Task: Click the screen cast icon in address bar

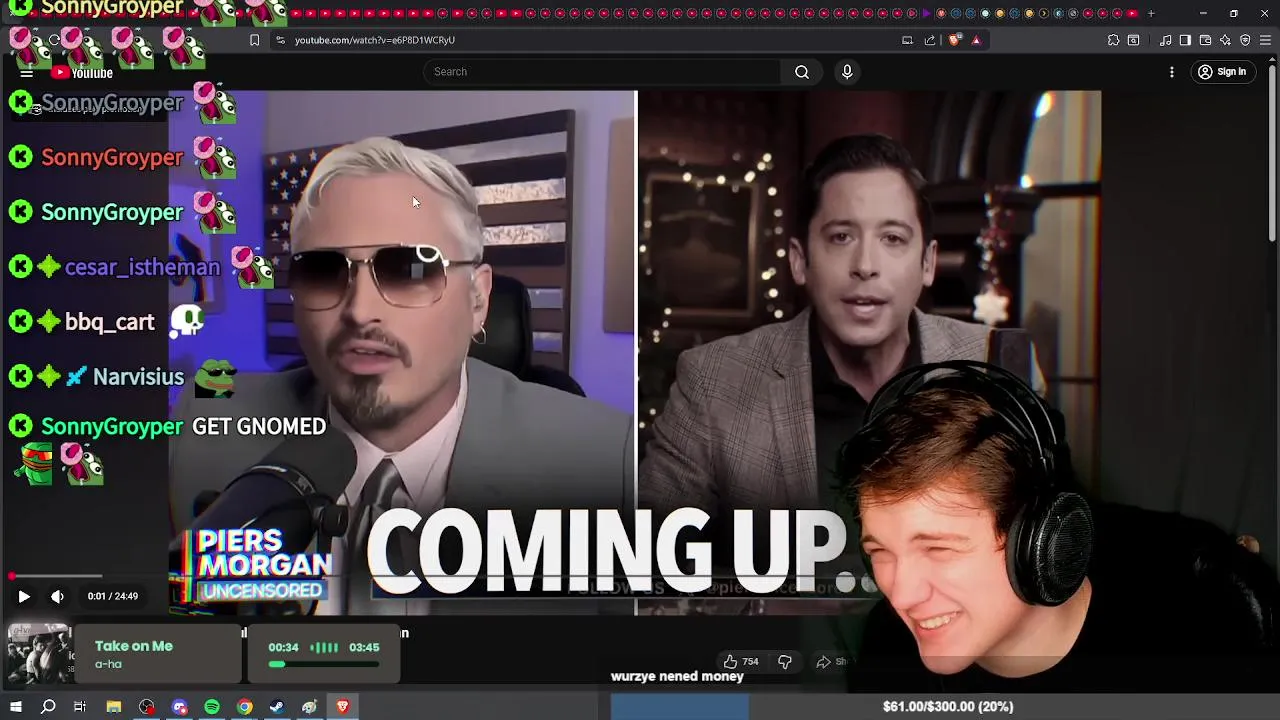Action: tap(907, 40)
